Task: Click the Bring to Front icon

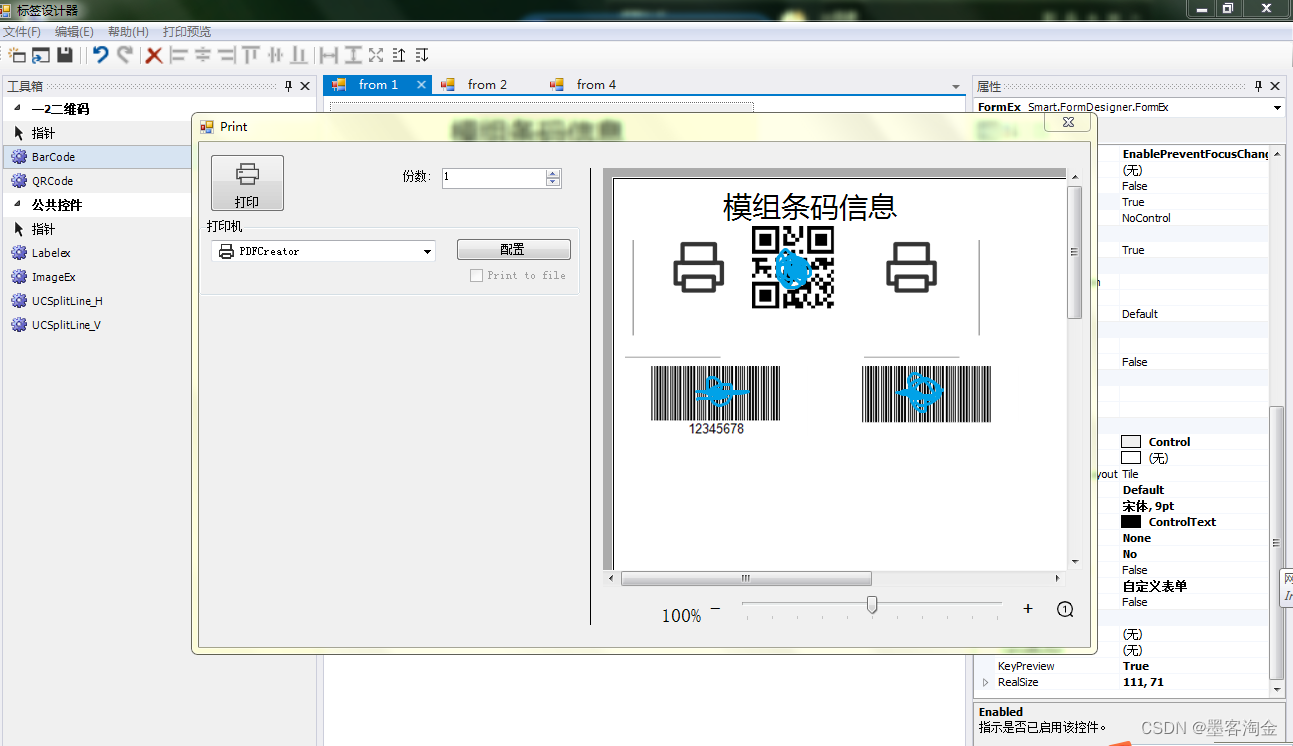Action: click(399, 55)
